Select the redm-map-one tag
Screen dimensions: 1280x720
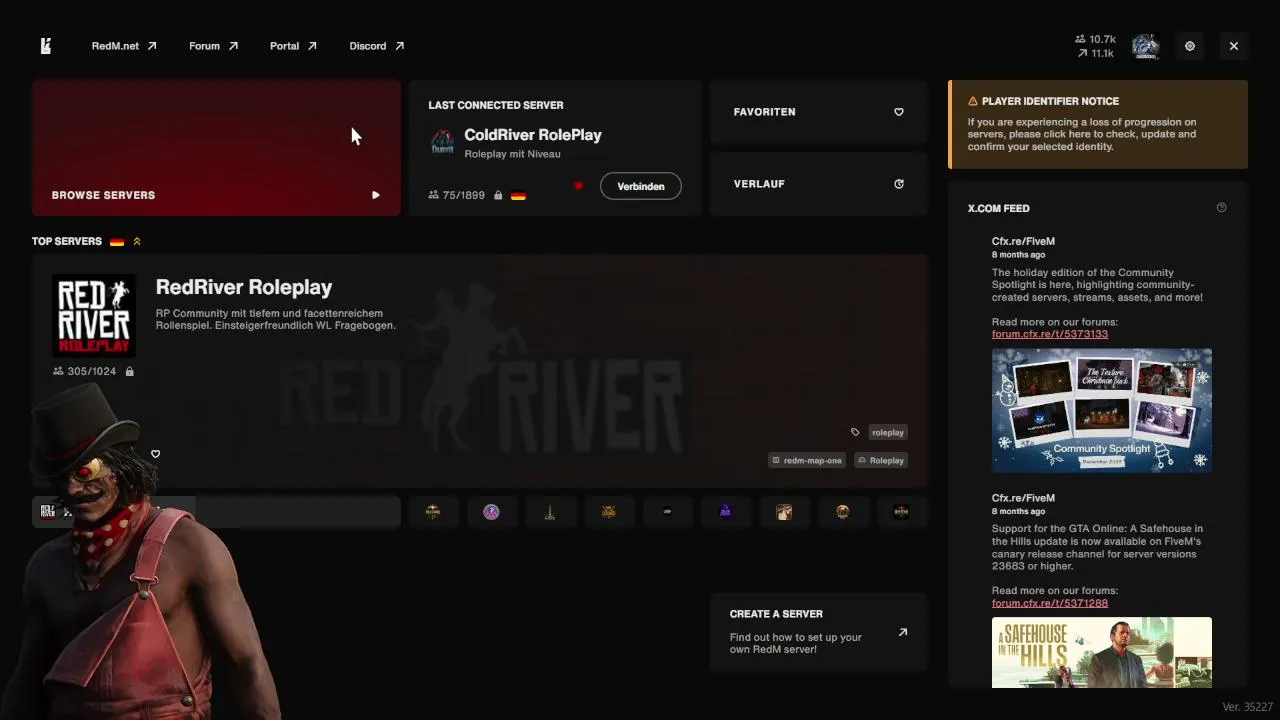pos(806,461)
